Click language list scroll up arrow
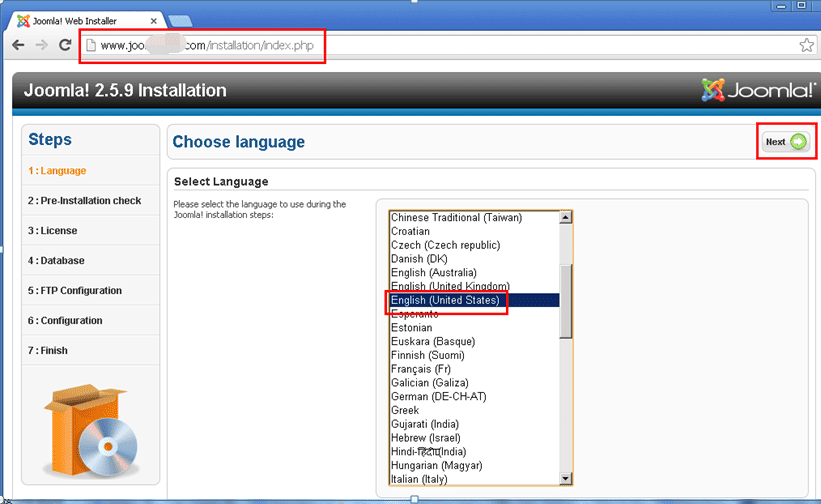The height and width of the screenshot is (504, 821). point(565,217)
